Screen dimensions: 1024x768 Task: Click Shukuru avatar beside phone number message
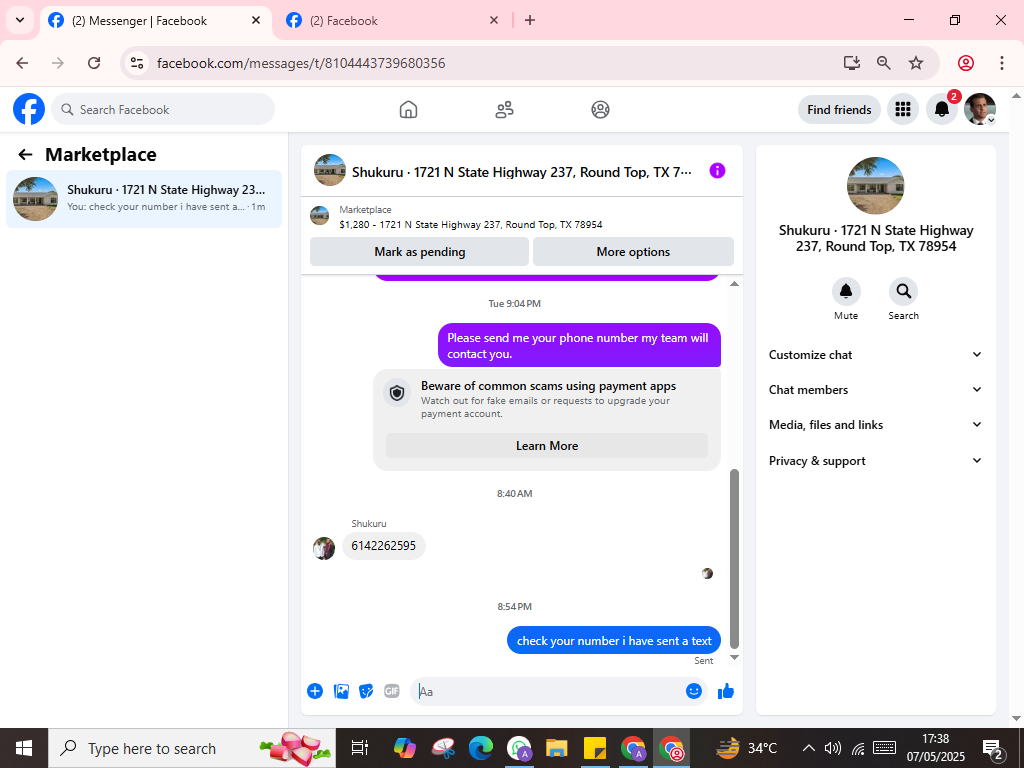coord(324,548)
